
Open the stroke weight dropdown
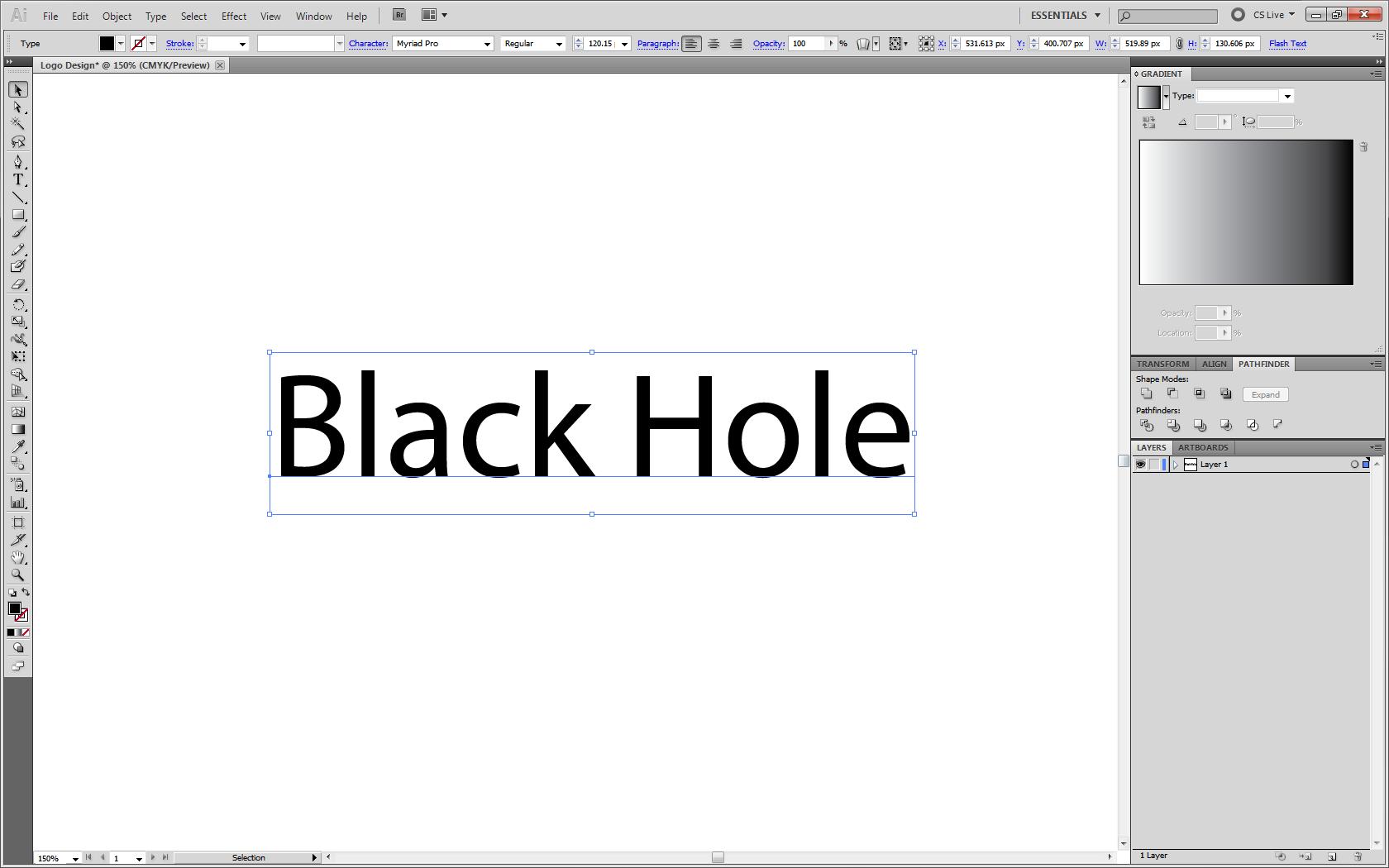tap(242, 44)
